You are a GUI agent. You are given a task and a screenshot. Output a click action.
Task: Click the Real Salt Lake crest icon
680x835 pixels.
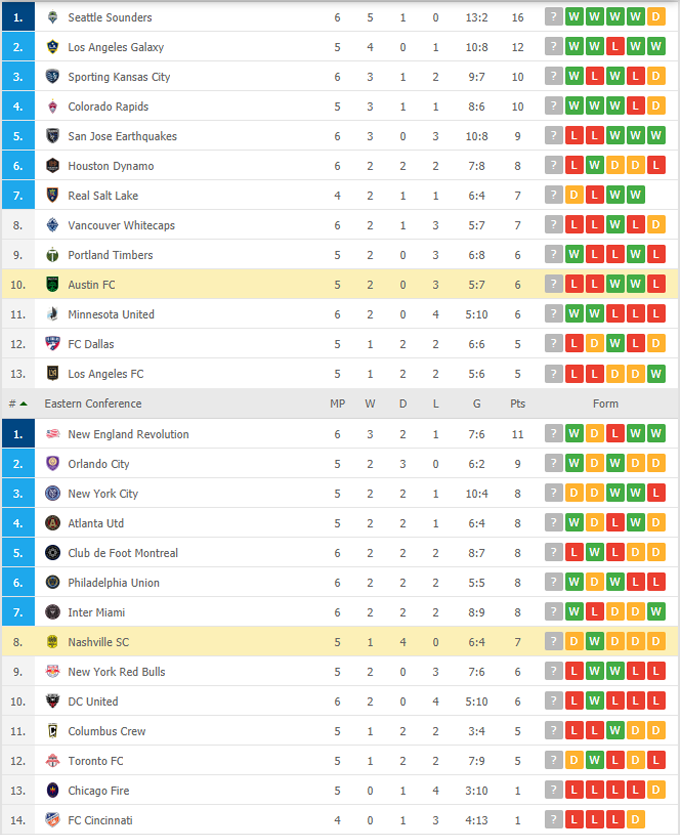(53, 196)
